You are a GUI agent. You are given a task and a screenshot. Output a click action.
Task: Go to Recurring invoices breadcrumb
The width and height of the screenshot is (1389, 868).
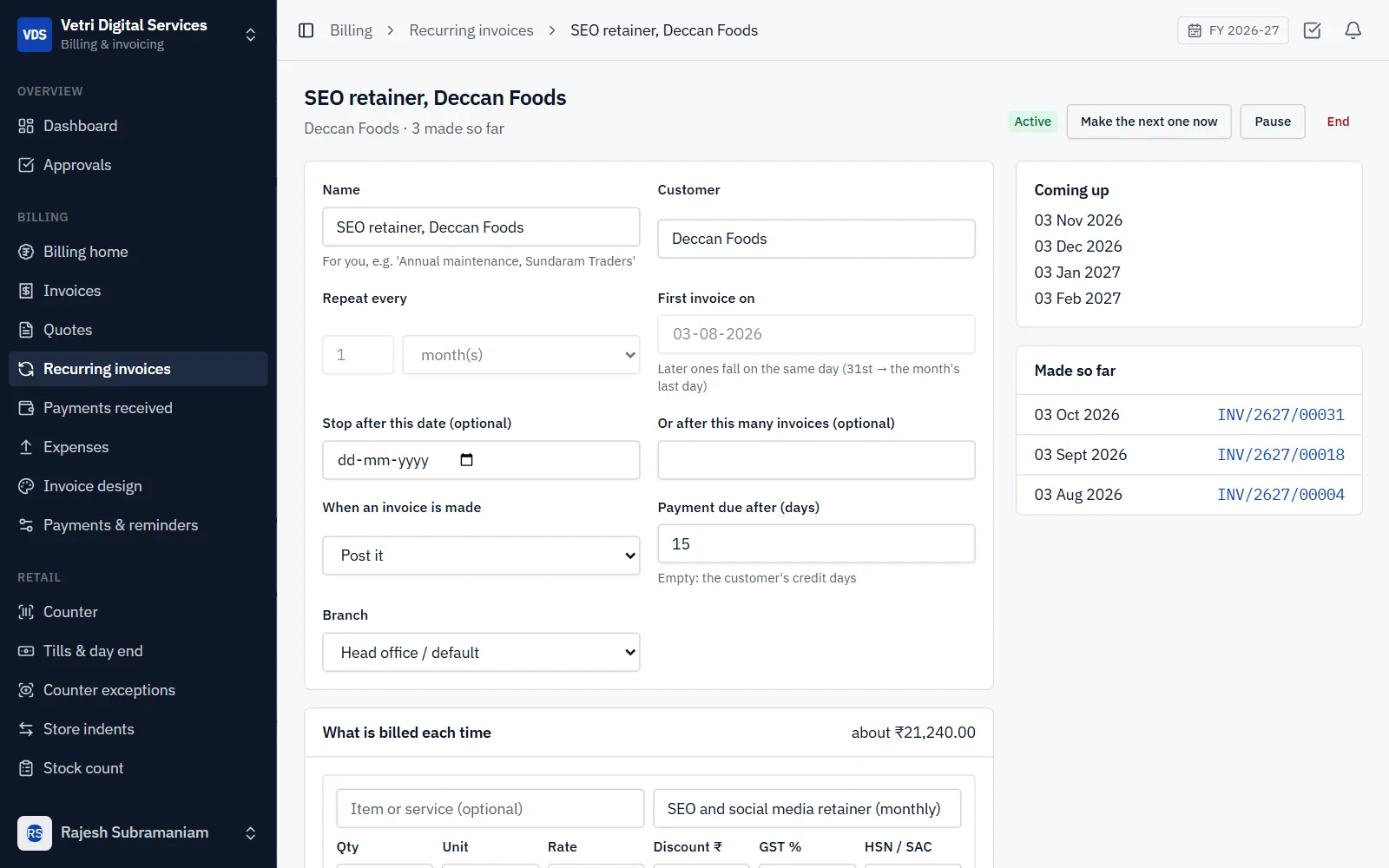pos(471,30)
